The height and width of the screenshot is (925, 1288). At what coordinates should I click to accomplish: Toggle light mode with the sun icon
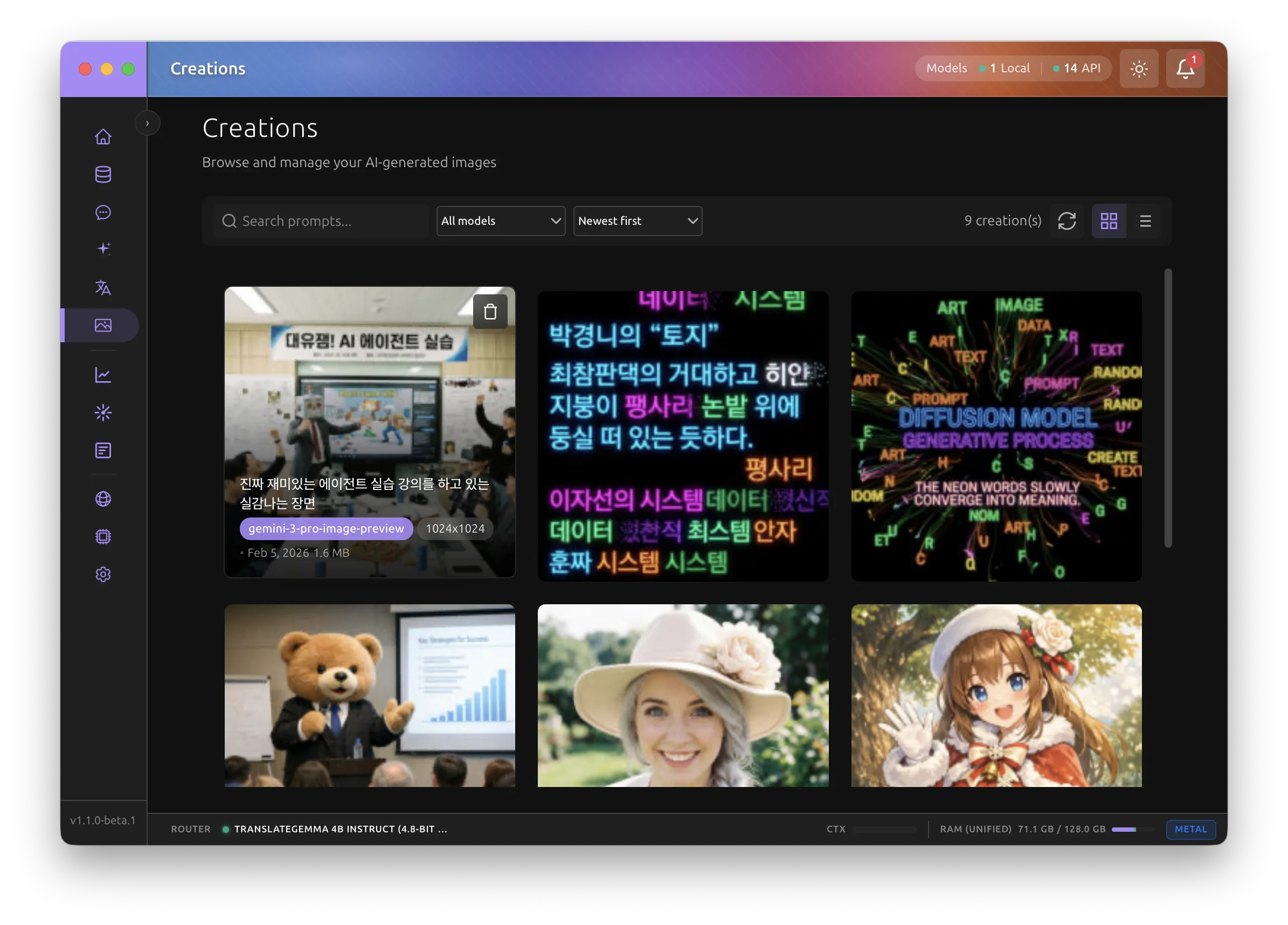coord(1139,68)
